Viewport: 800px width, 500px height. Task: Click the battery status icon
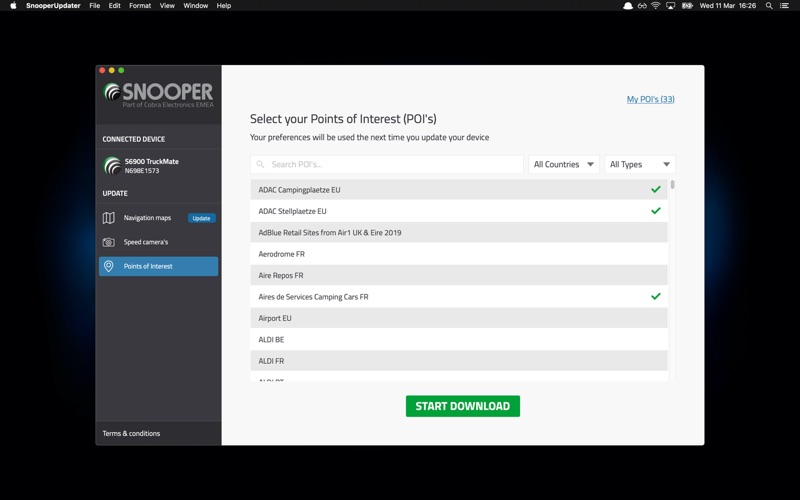pos(687,6)
